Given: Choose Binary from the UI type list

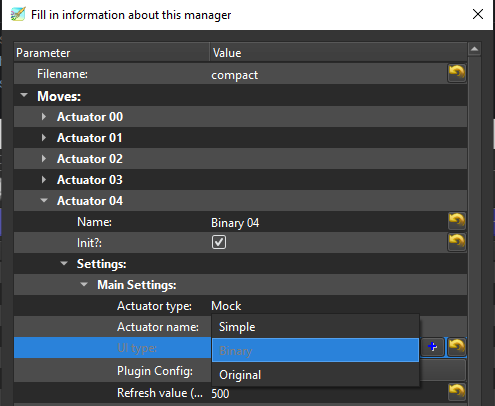Looking at the screenshot, I should 315,350.
